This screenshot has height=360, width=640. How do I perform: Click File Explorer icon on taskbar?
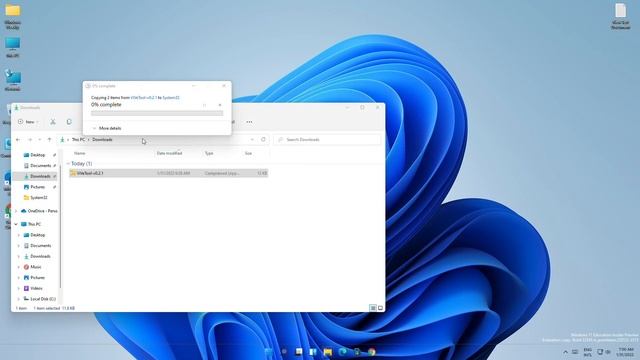point(328,352)
